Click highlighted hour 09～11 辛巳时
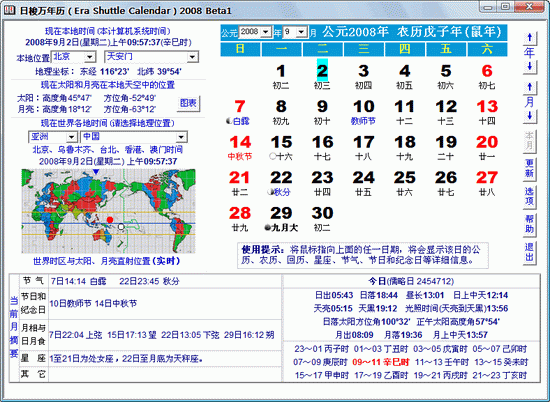550x402 pixels. point(381,362)
